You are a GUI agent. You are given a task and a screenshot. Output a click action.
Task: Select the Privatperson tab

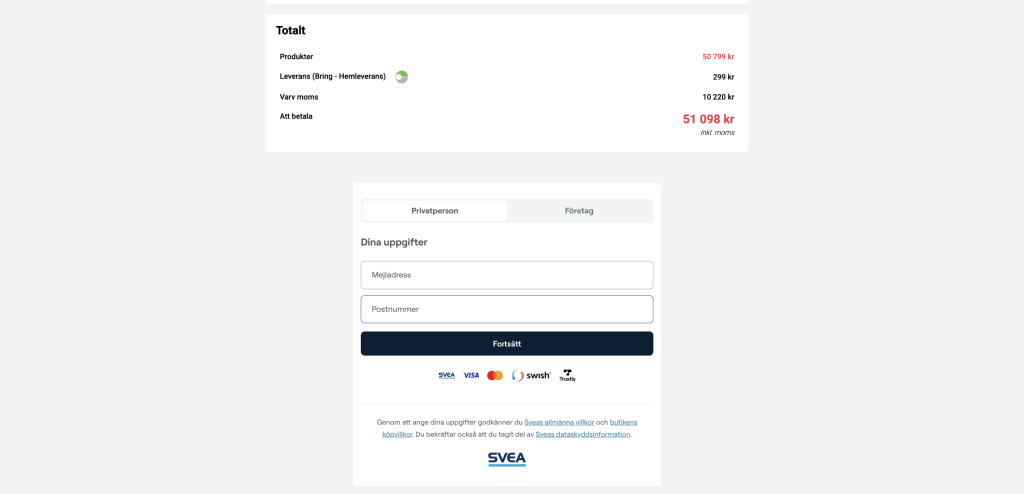click(435, 211)
